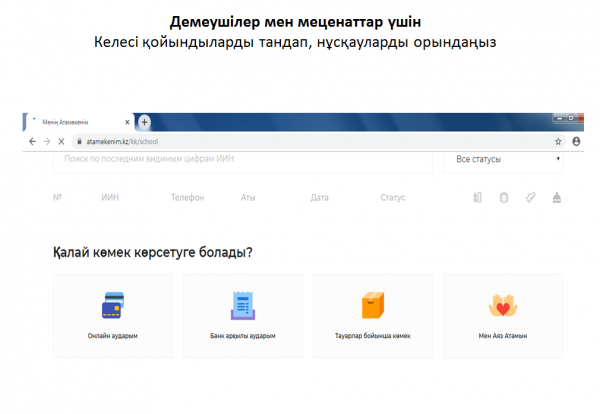Click the eject-style icon in table header
The height and width of the screenshot is (414, 600).
556,197
